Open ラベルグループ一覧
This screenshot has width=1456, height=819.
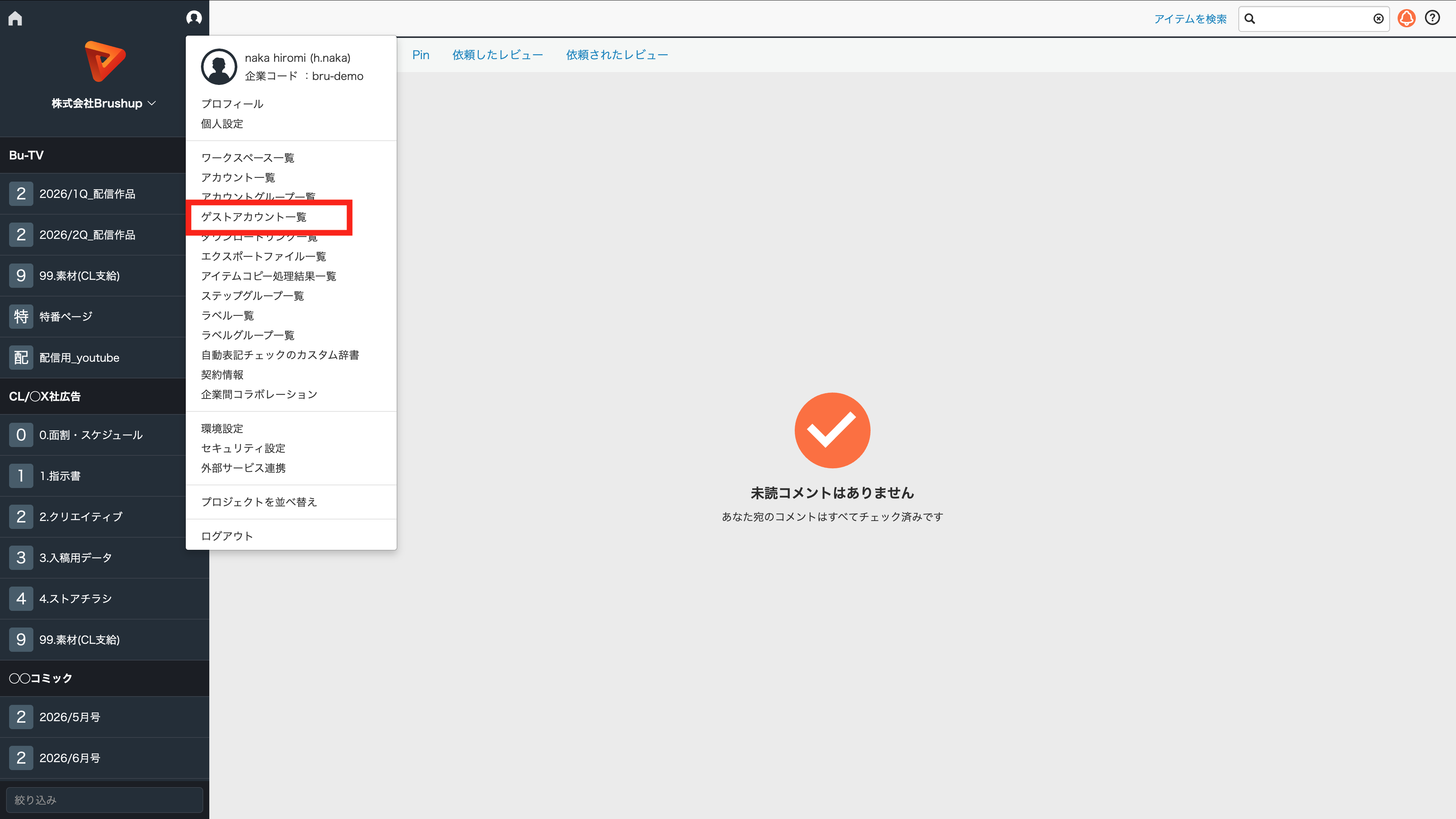pos(248,336)
